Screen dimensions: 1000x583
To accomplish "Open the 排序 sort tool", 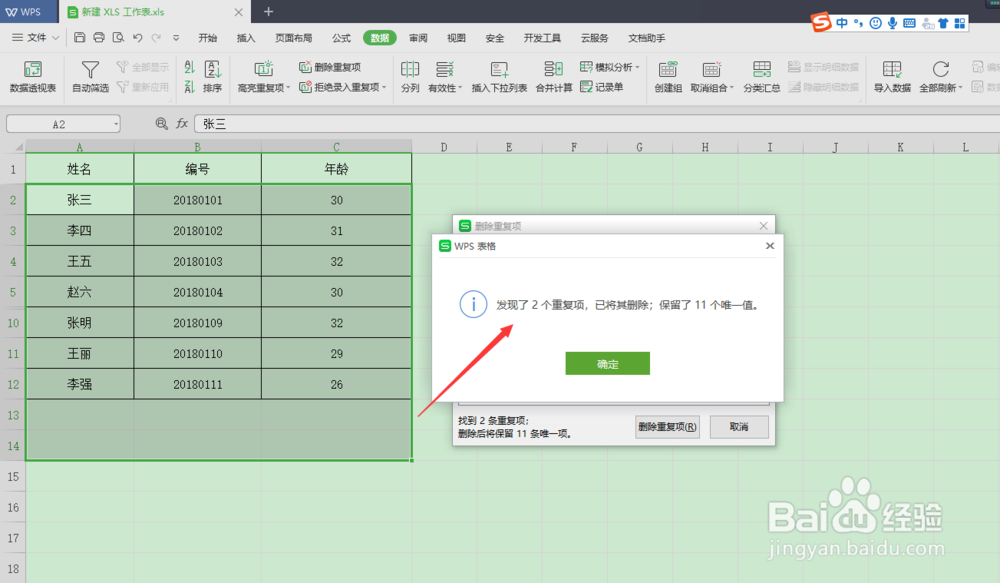I will 211,78.
